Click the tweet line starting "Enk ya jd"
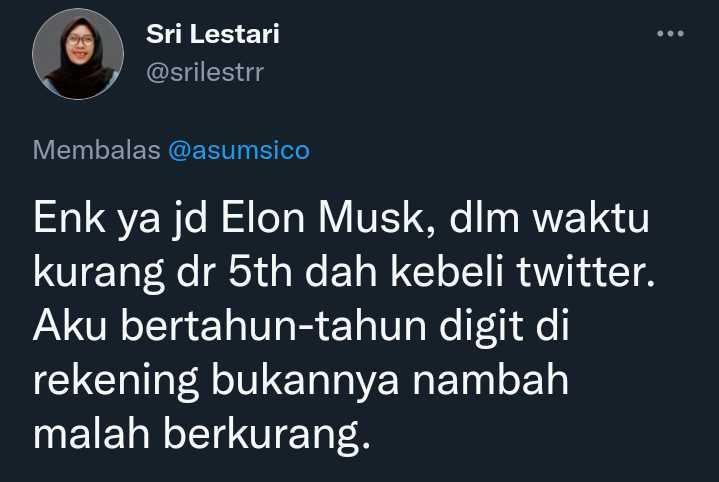 [341, 219]
